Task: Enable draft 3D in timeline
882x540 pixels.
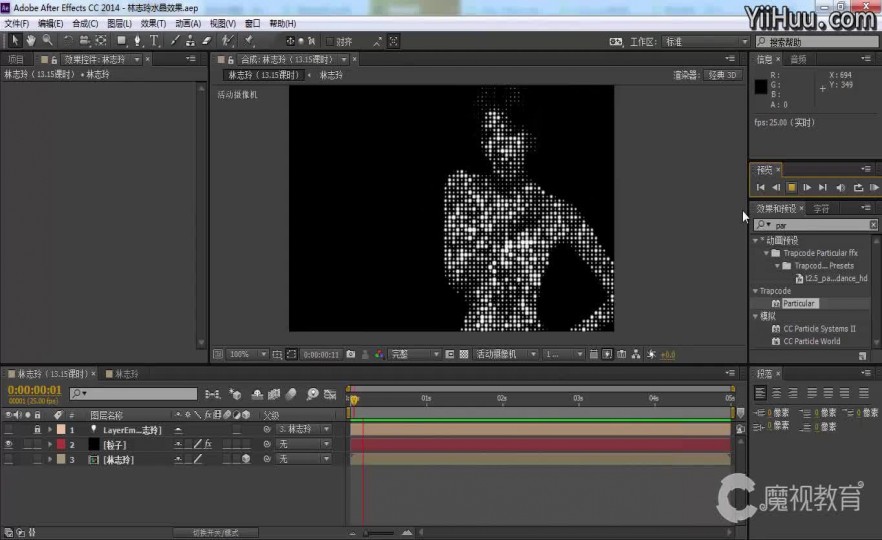Action: click(x=236, y=394)
